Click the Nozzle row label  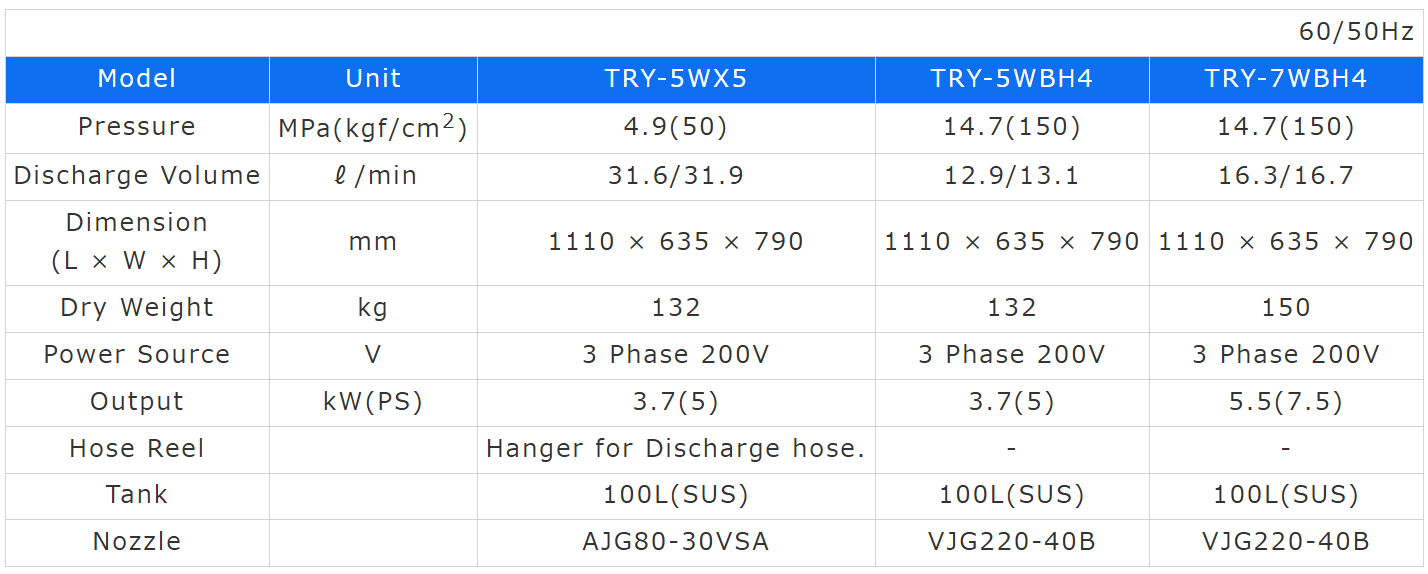(x=137, y=542)
